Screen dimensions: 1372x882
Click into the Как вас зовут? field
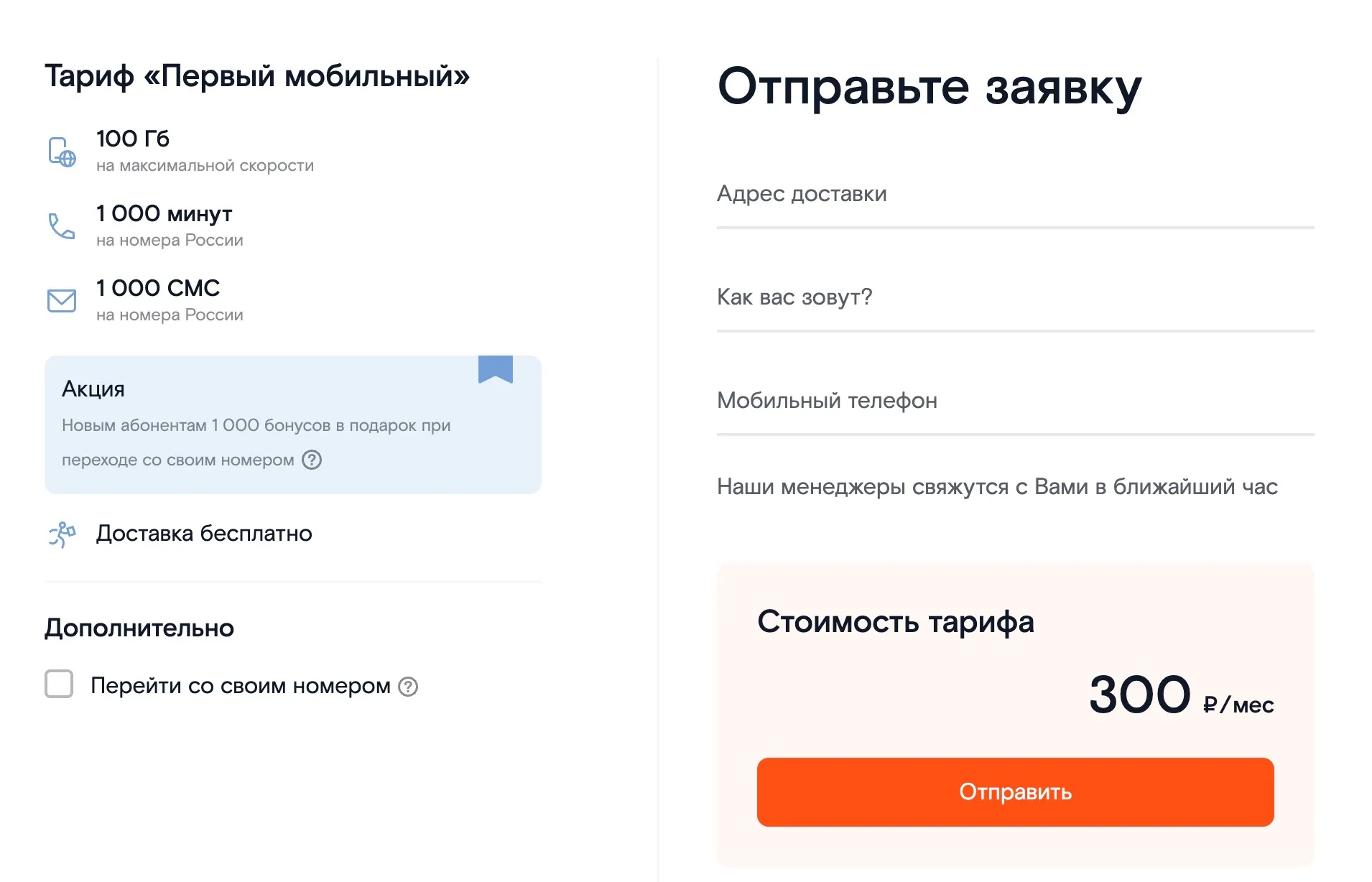pyautogui.click(x=1015, y=298)
